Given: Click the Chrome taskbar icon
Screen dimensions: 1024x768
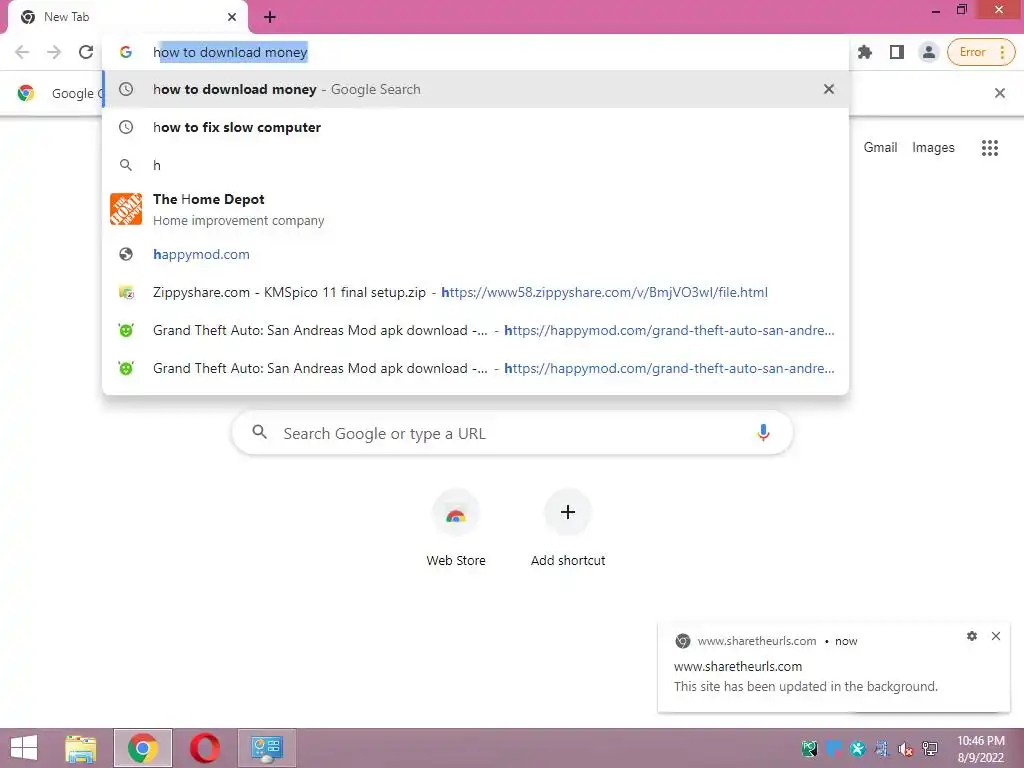Looking at the screenshot, I should (x=143, y=748).
